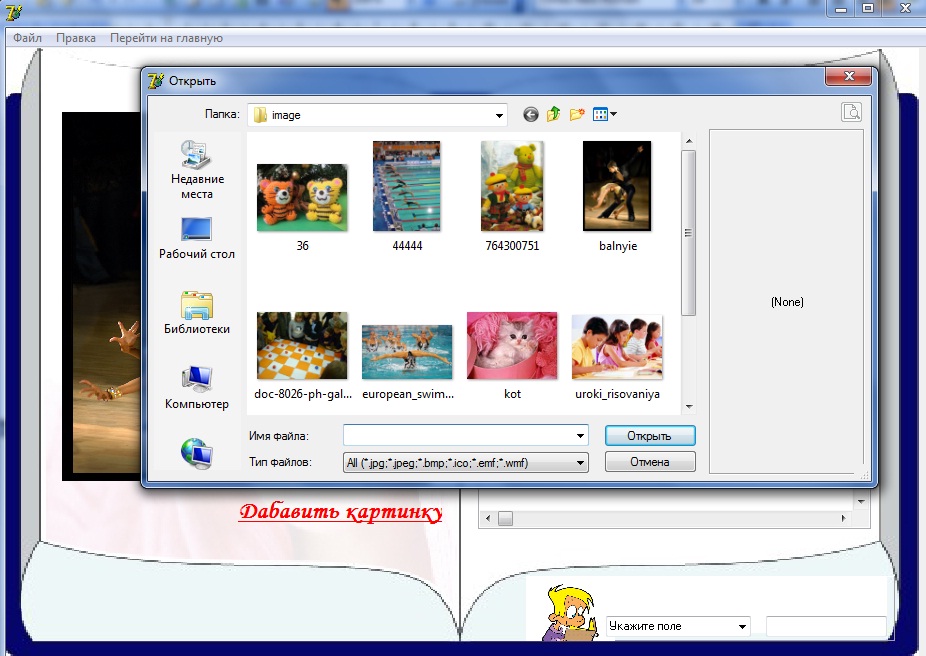Open the view menu dropdown arrow

pyautogui.click(x=614, y=115)
